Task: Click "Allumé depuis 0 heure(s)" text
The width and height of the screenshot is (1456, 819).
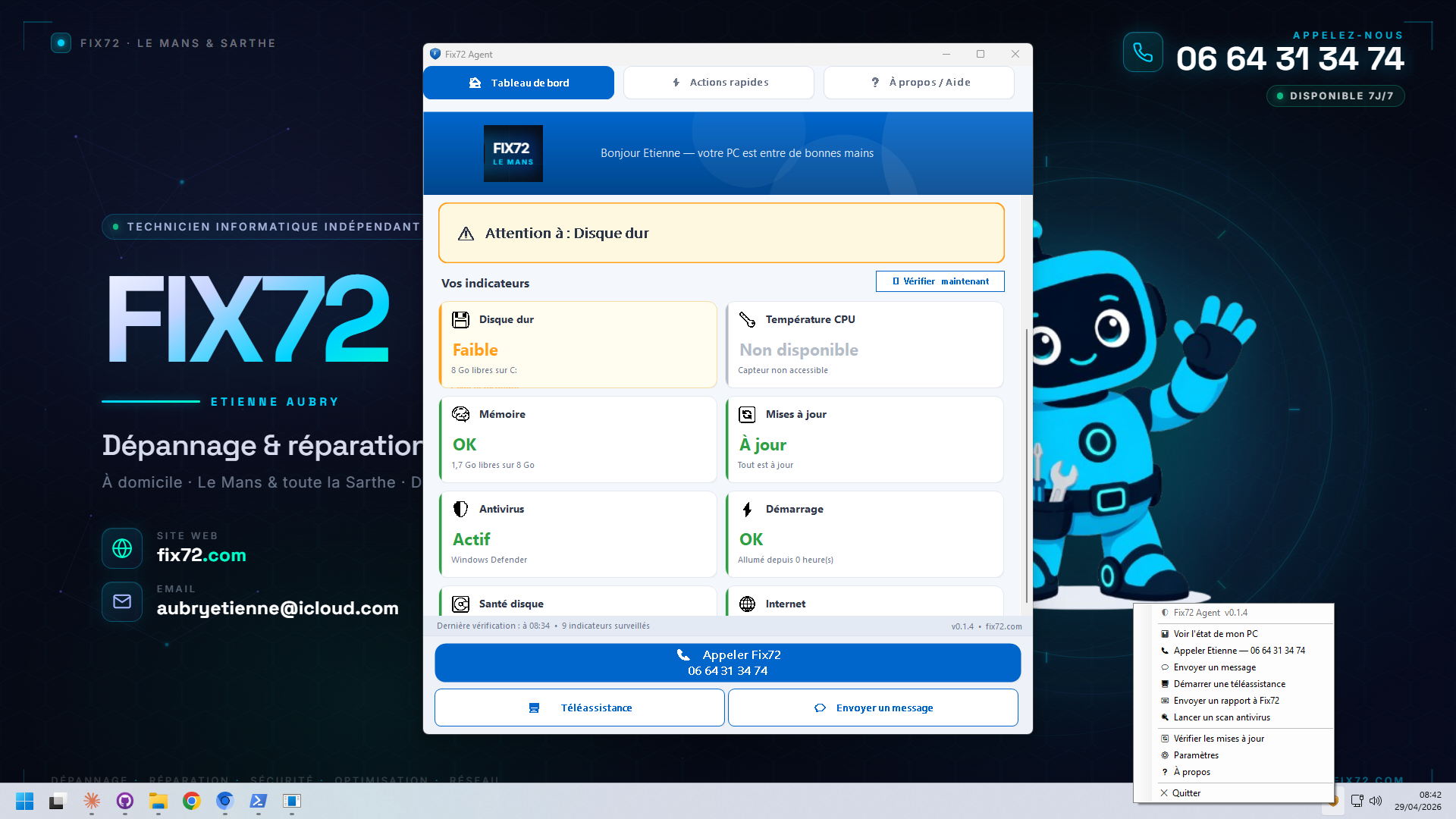Action: coord(786,560)
